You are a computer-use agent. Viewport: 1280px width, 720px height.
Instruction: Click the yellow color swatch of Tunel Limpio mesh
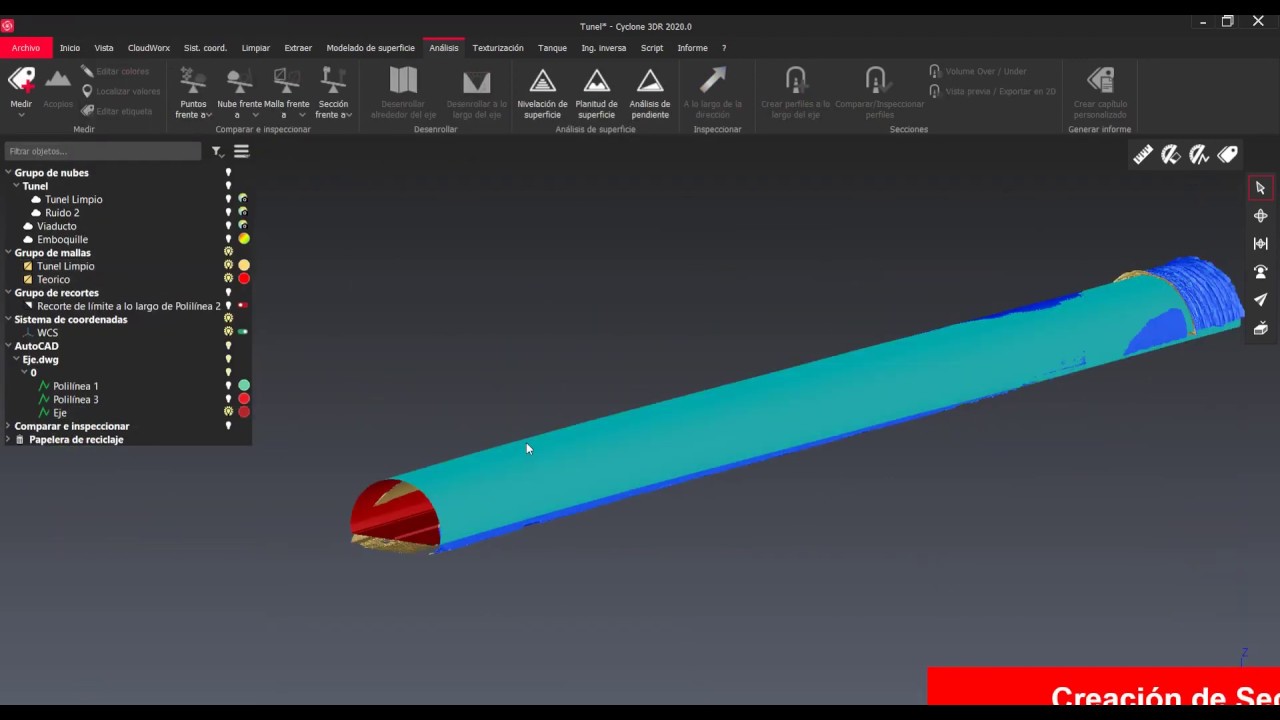click(x=244, y=266)
